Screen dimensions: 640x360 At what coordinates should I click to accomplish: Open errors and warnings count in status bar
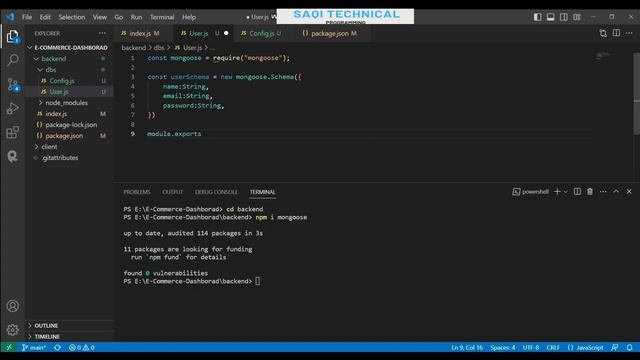(x=82, y=347)
